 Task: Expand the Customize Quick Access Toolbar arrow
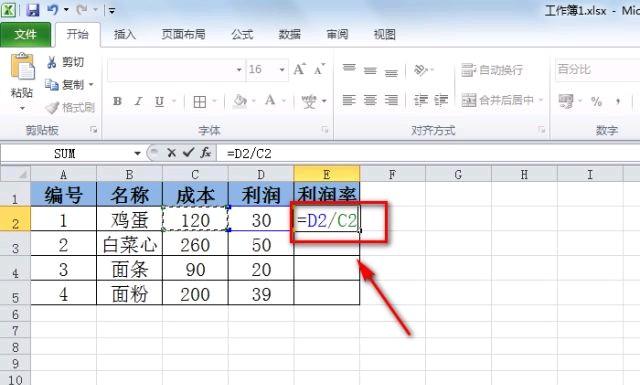click(x=111, y=10)
